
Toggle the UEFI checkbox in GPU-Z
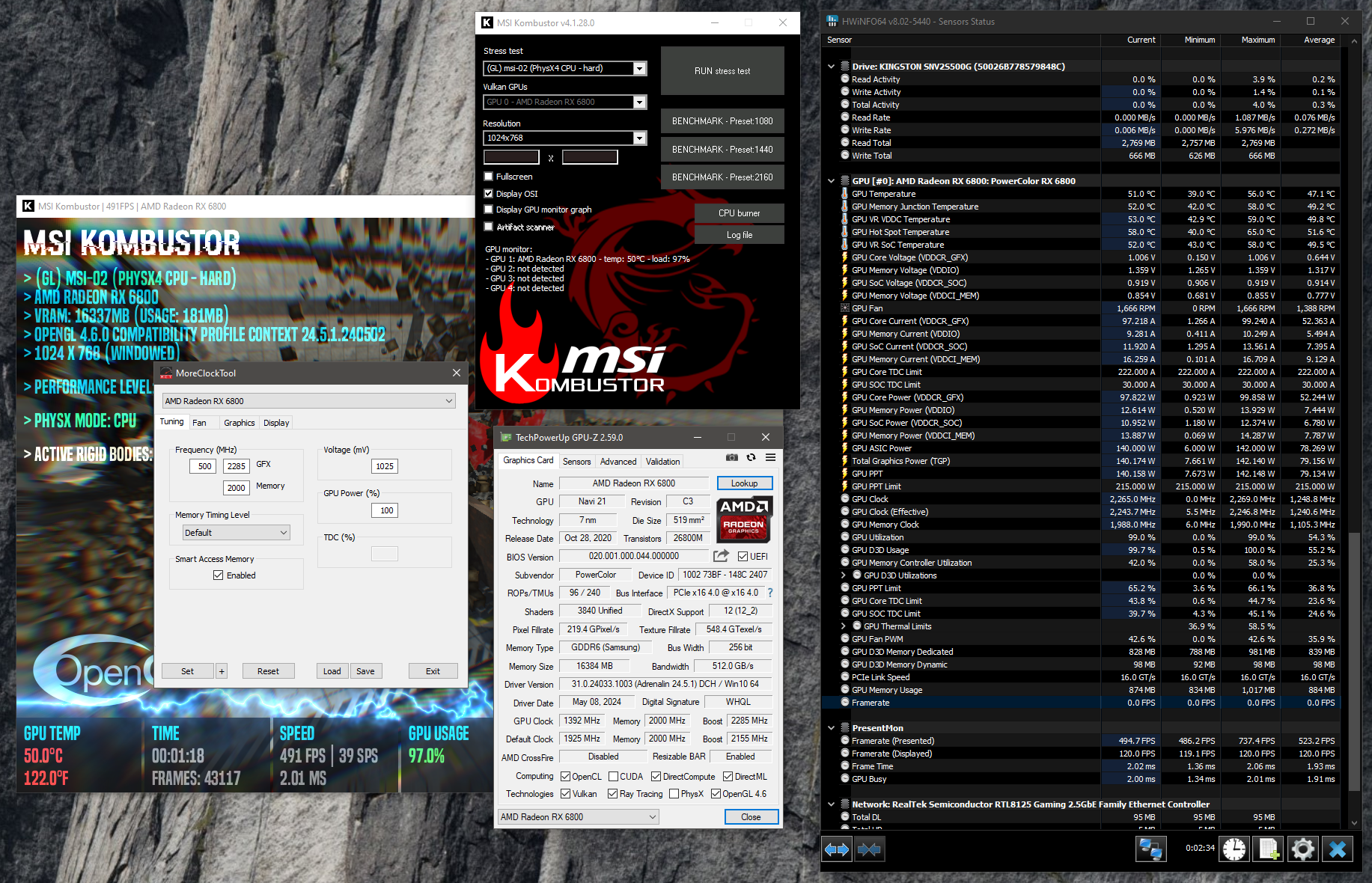pyautogui.click(x=743, y=556)
